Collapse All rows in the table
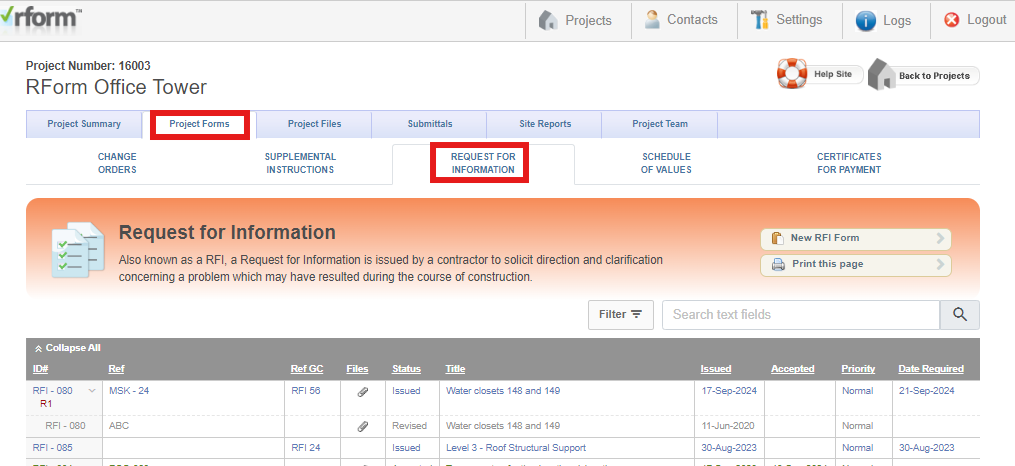This screenshot has height=466, width=1015. 67,348
